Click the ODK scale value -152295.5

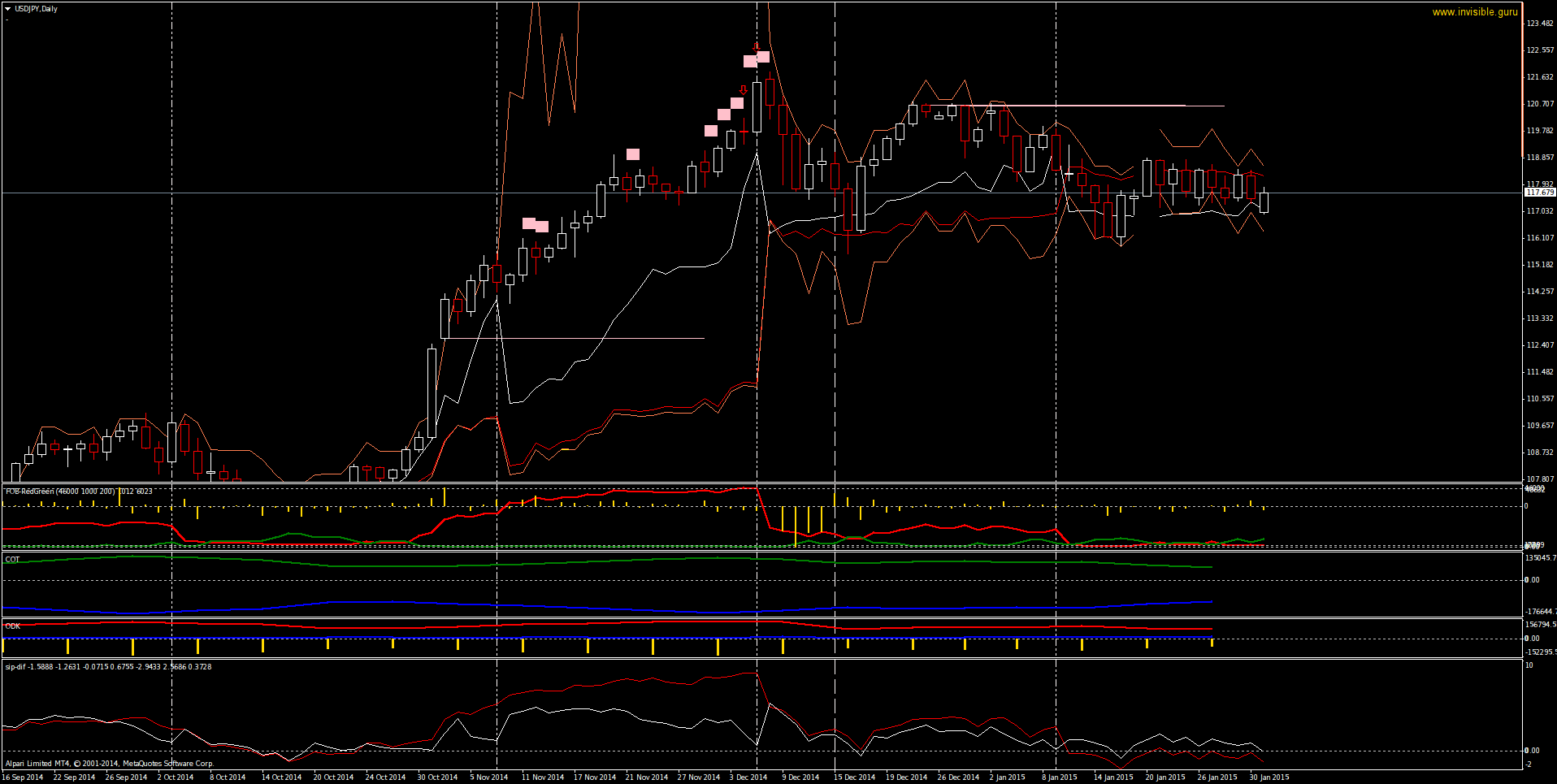pyautogui.click(x=1541, y=652)
